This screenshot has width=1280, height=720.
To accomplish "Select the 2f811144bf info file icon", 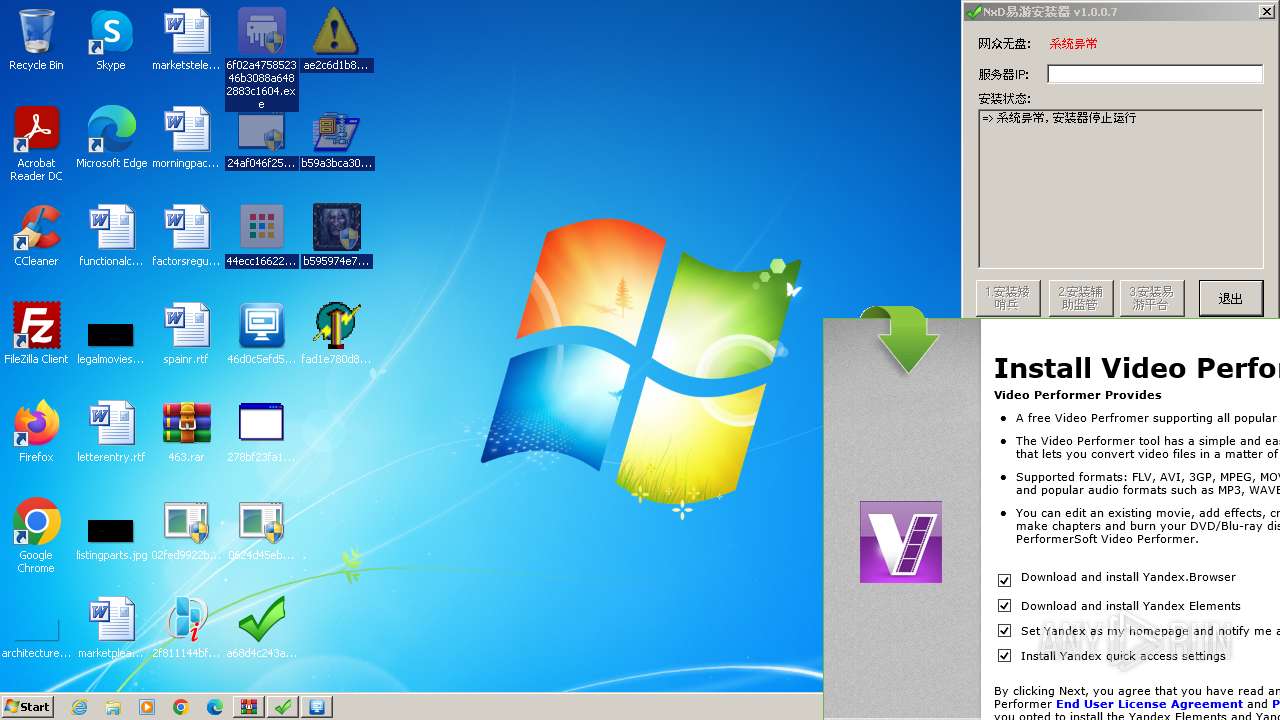I will point(186,628).
